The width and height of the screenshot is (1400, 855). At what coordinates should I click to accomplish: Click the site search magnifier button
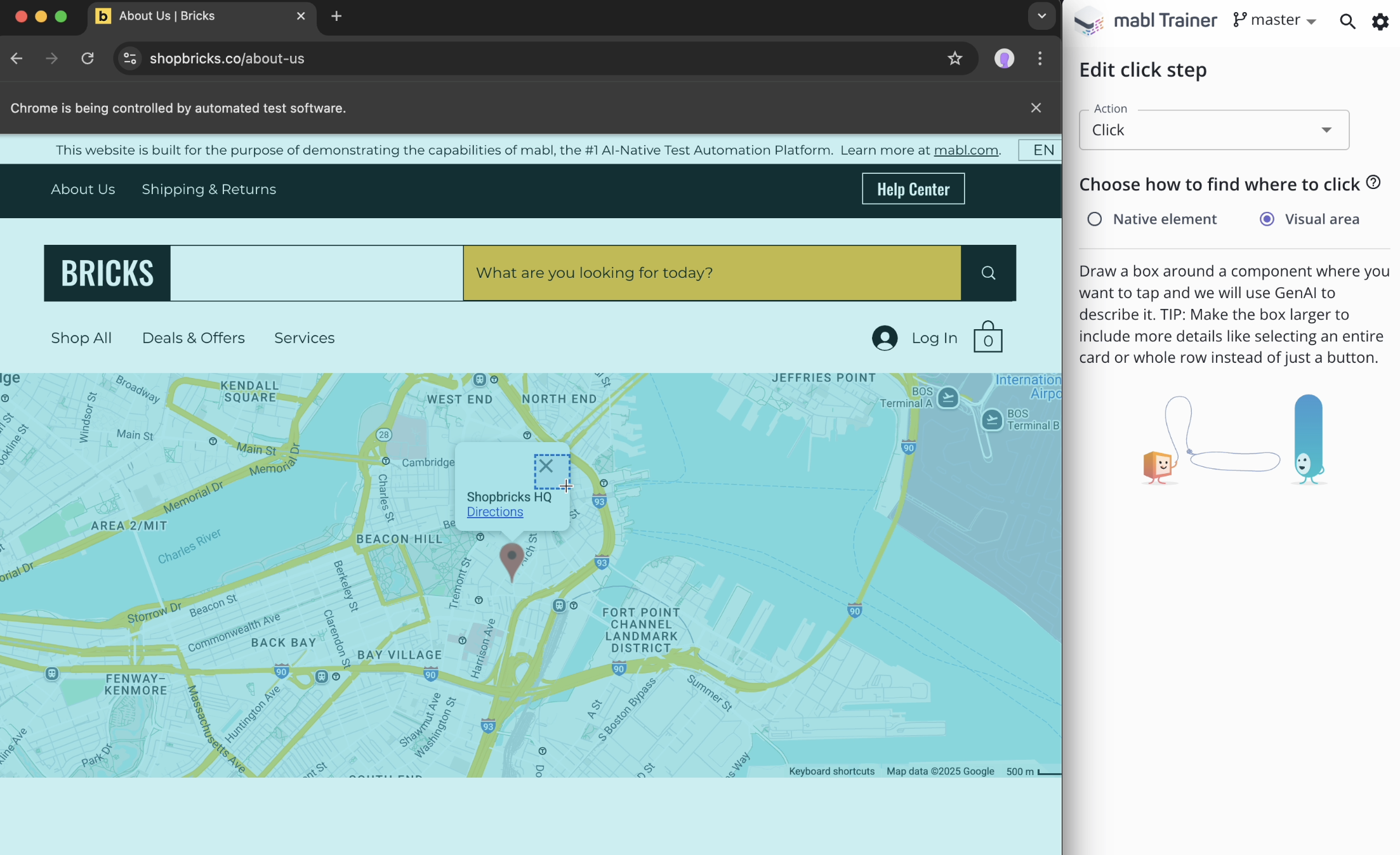point(988,273)
